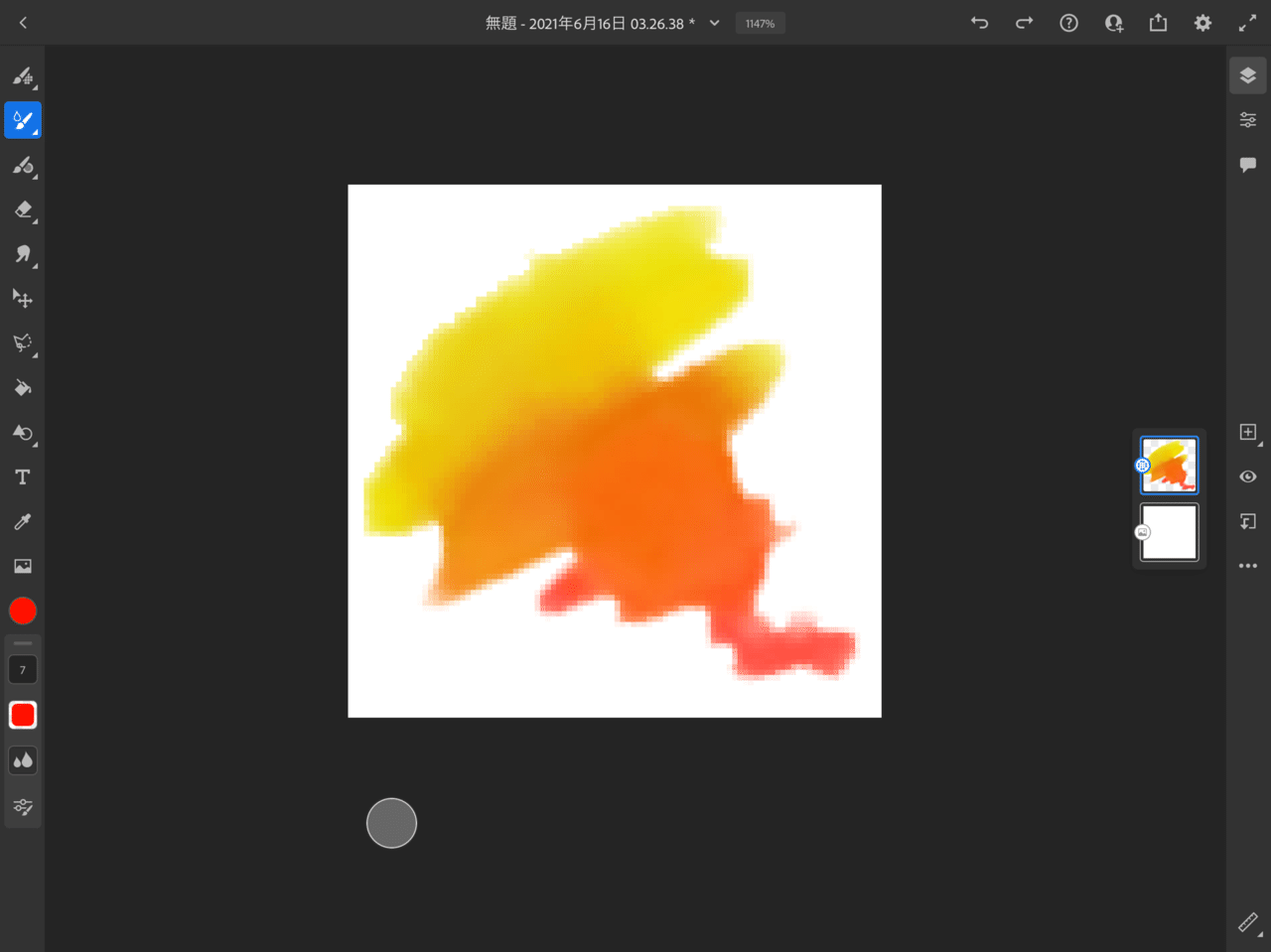Open the three-dots layer actions menu

[1248, 566]
